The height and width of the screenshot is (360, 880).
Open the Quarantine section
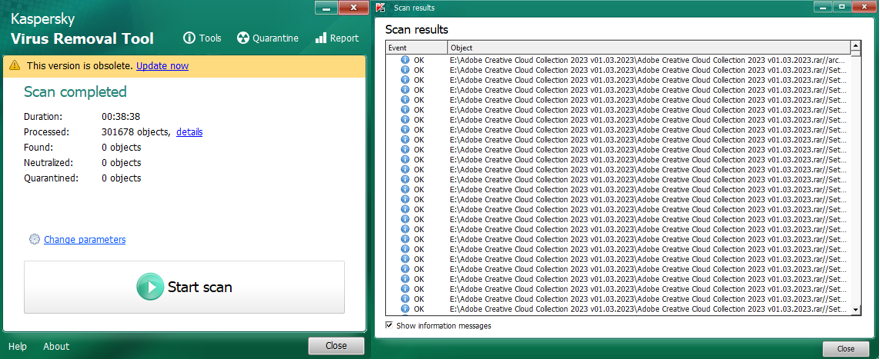[x=268, y=38]
